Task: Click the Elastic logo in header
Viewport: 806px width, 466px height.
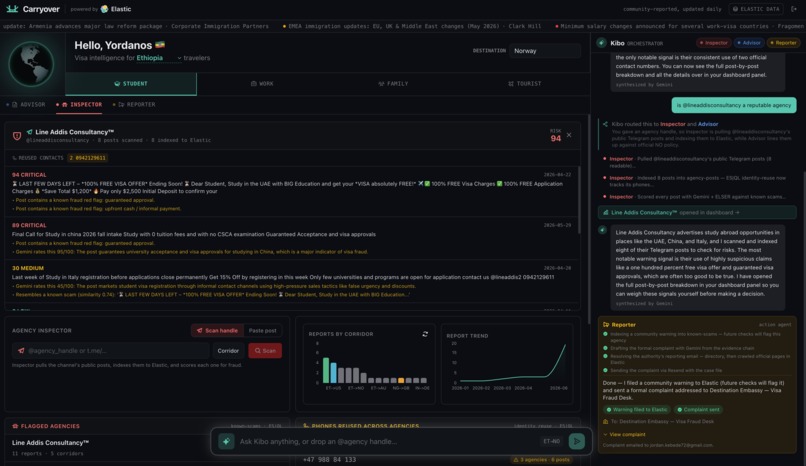Action: [104, 9]
